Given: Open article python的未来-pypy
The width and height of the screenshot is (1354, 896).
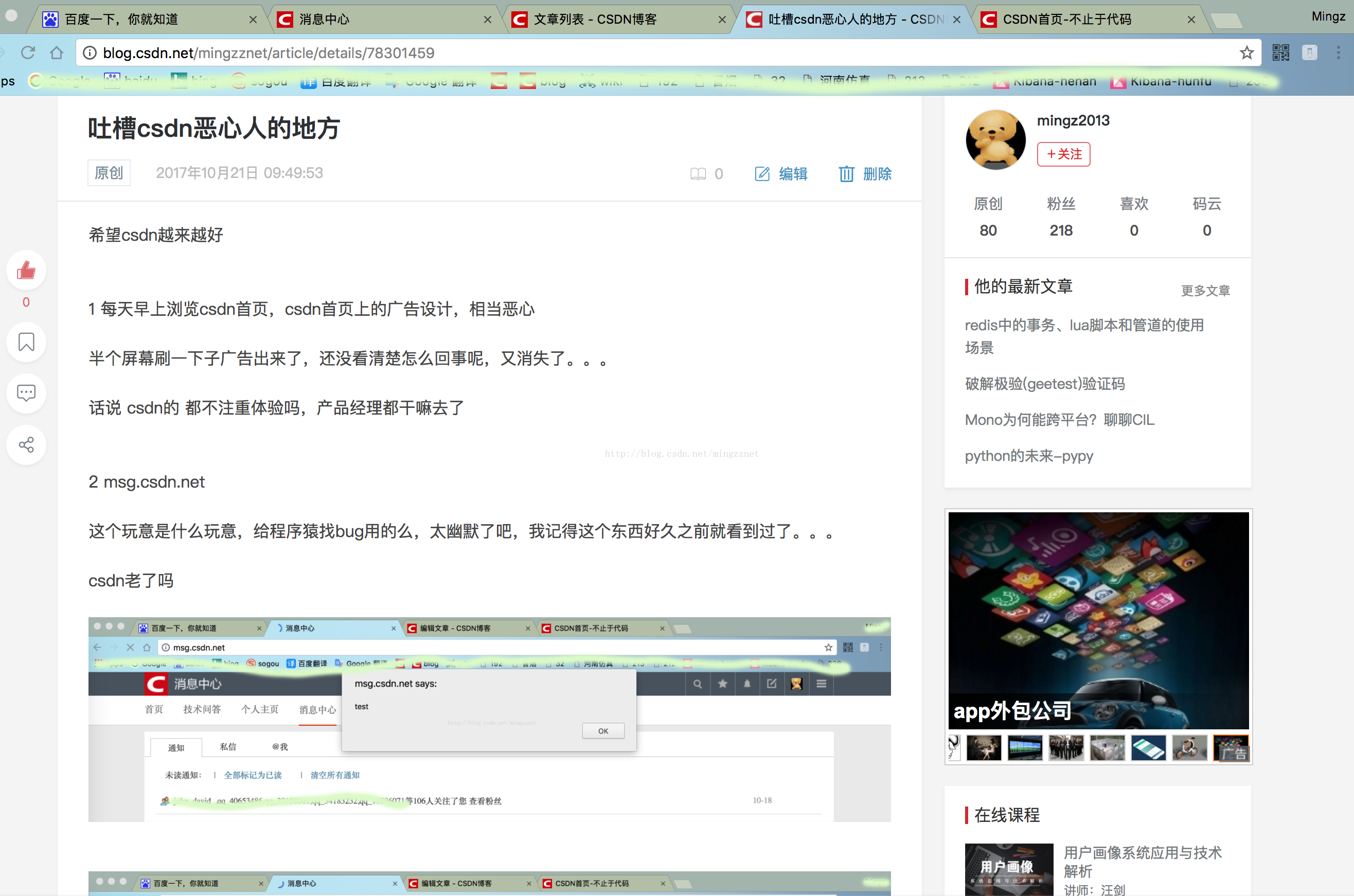Looking at the screenshot, I should (1029, 456).
